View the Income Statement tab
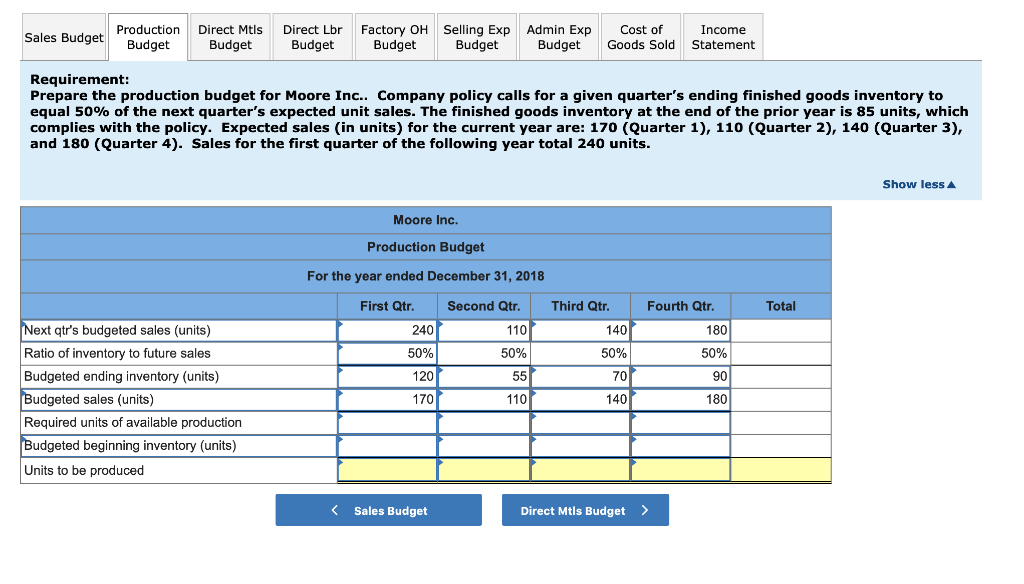Screen dimensions: 1024x584 click(722, 37)
